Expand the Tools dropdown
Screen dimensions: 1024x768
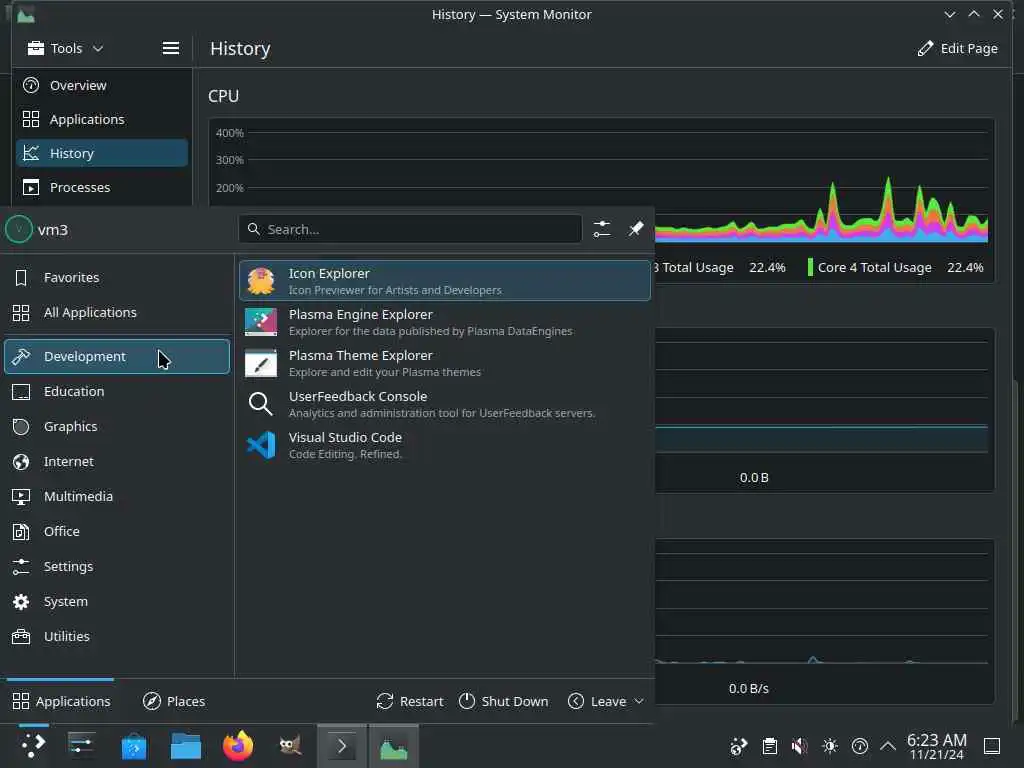coord(65,48)
